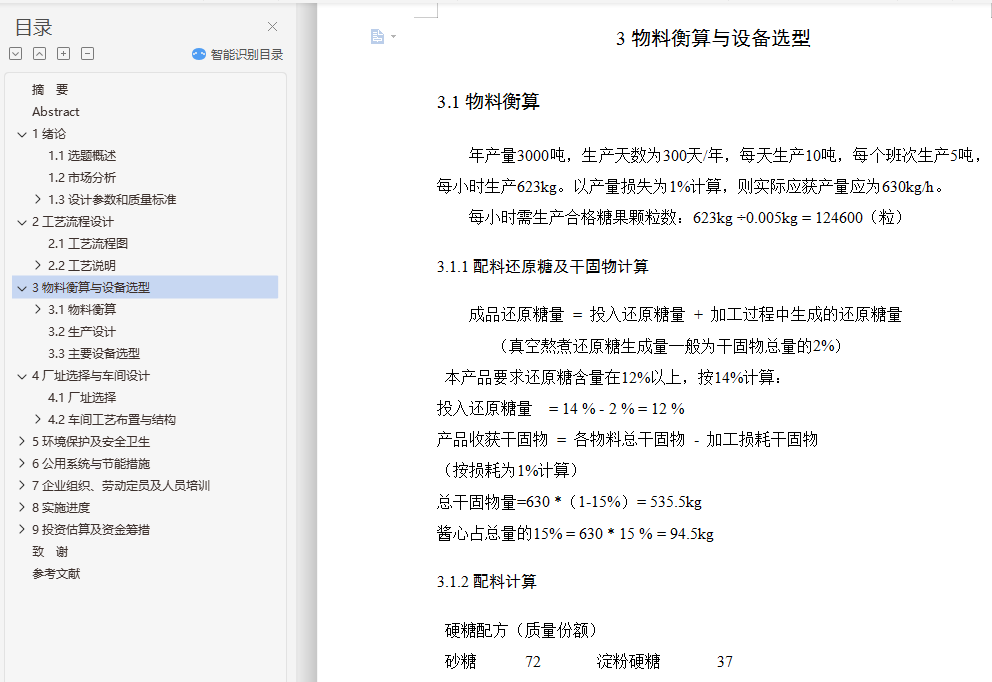Jump to 4.1 厂址选择

(82, 398)
